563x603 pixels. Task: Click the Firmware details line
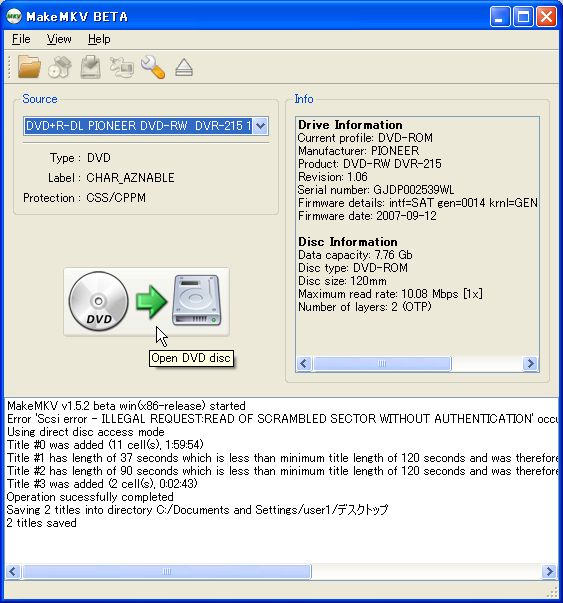tap(418, 203)
